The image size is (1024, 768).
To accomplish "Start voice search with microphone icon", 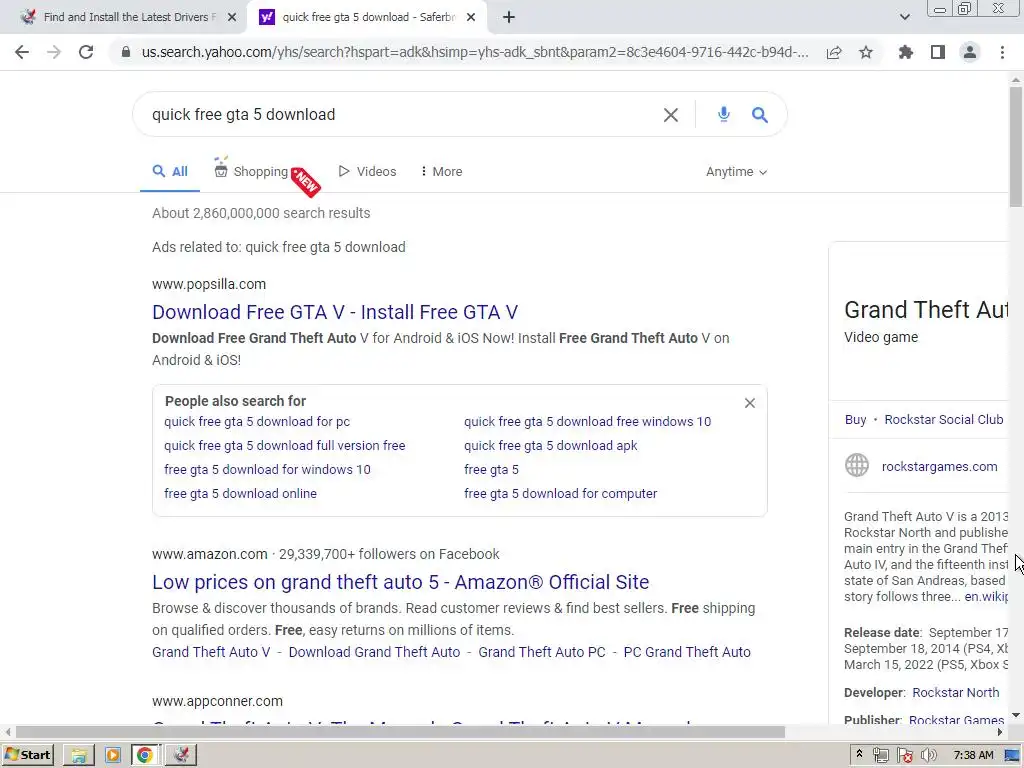I will tap(724, 114).
